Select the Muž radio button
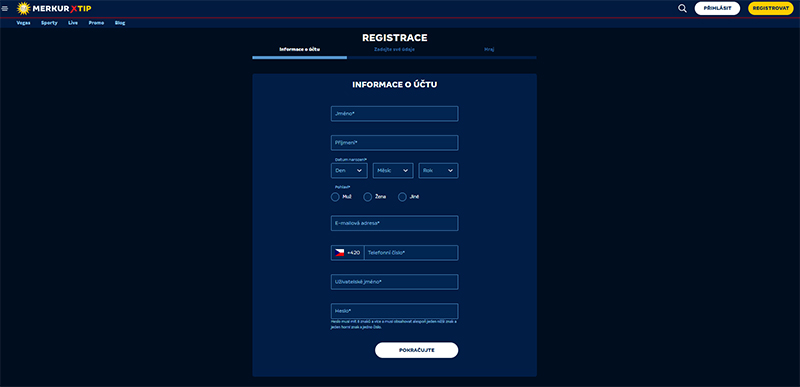This screenshot has width=800, height=387. [x=335, y=197]
